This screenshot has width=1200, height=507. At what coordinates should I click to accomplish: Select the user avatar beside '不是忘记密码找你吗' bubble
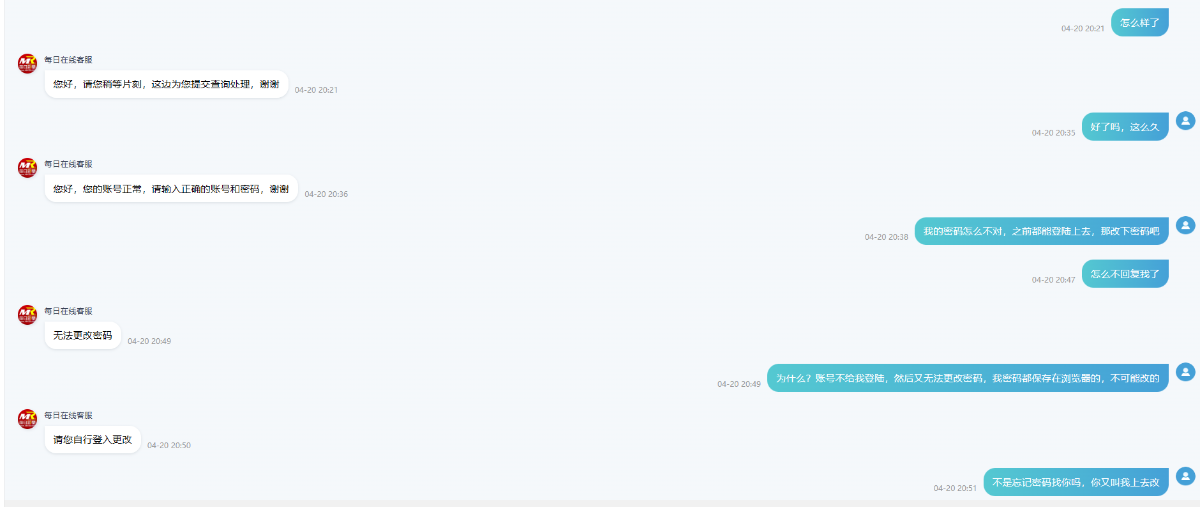tap(1186, 476)
